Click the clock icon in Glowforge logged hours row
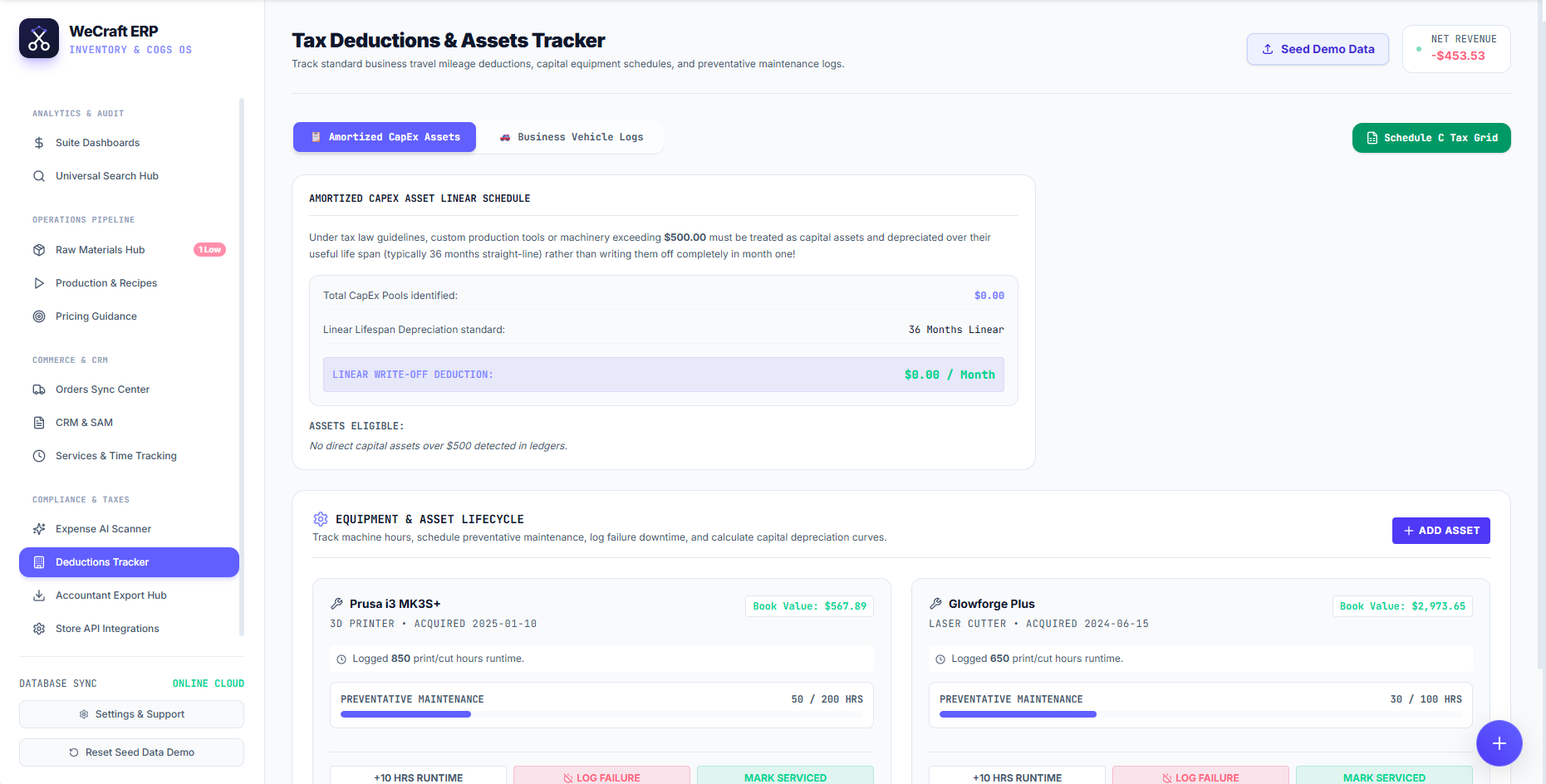The image size is (1546, 784). (940, 659)
